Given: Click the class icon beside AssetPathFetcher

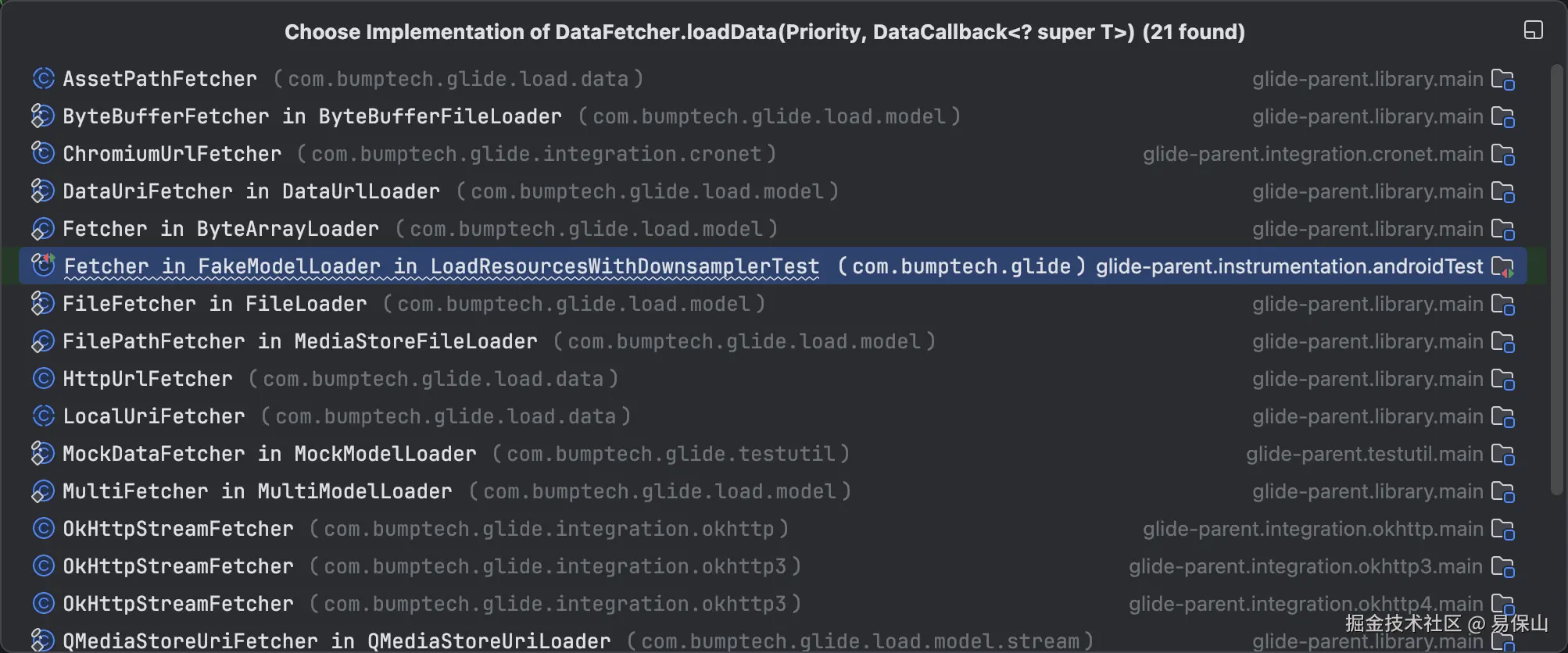Looking at the screenshot, I should pos(43,78).
